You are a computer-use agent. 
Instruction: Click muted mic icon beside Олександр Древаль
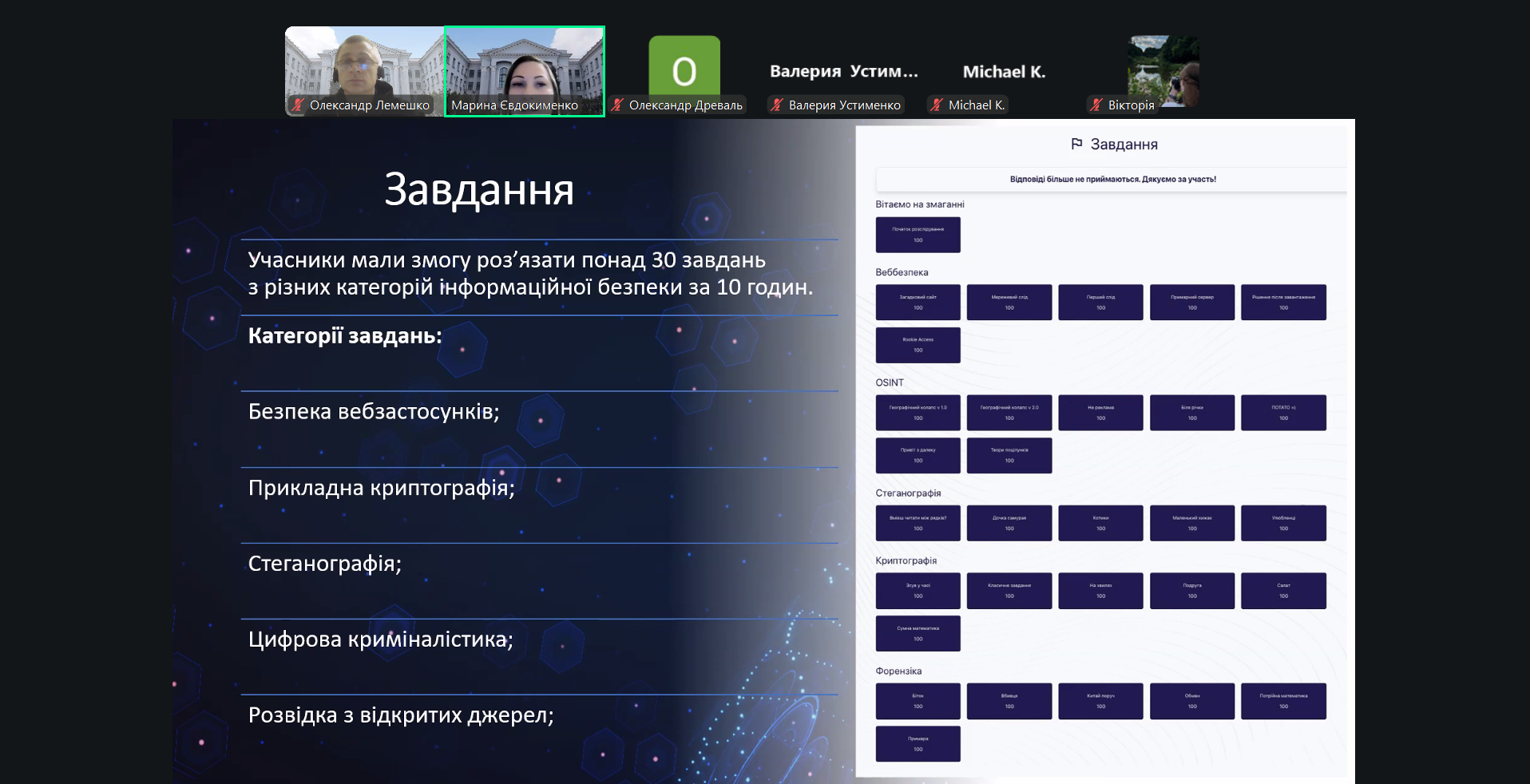click(617, 105)
